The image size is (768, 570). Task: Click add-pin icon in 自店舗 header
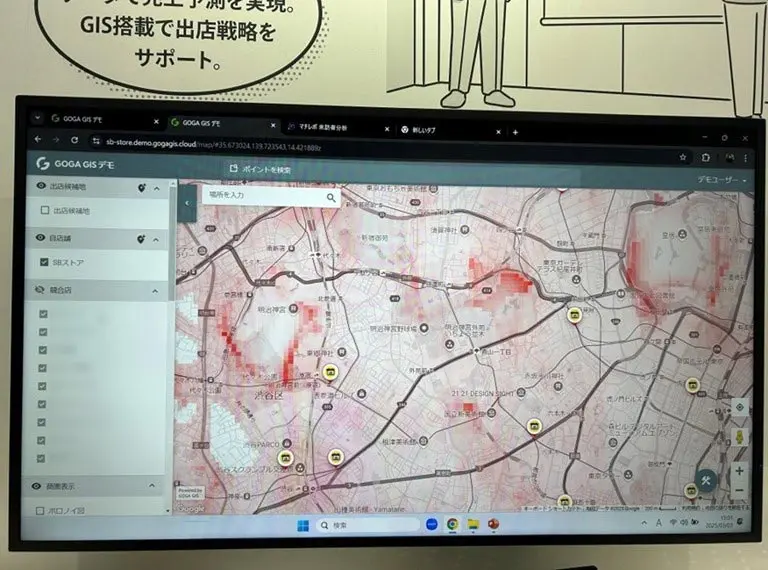141,239
